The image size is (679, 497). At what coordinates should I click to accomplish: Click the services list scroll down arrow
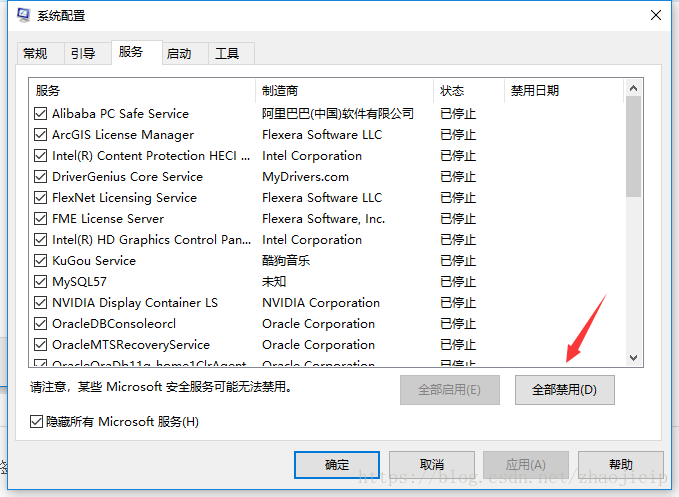(634, 358)
